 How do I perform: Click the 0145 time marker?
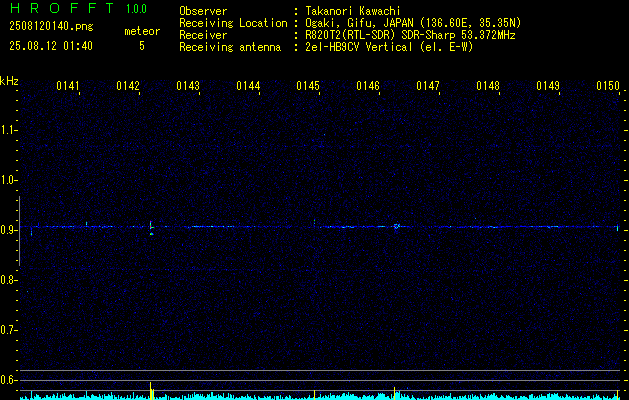(x=308, y=85)
